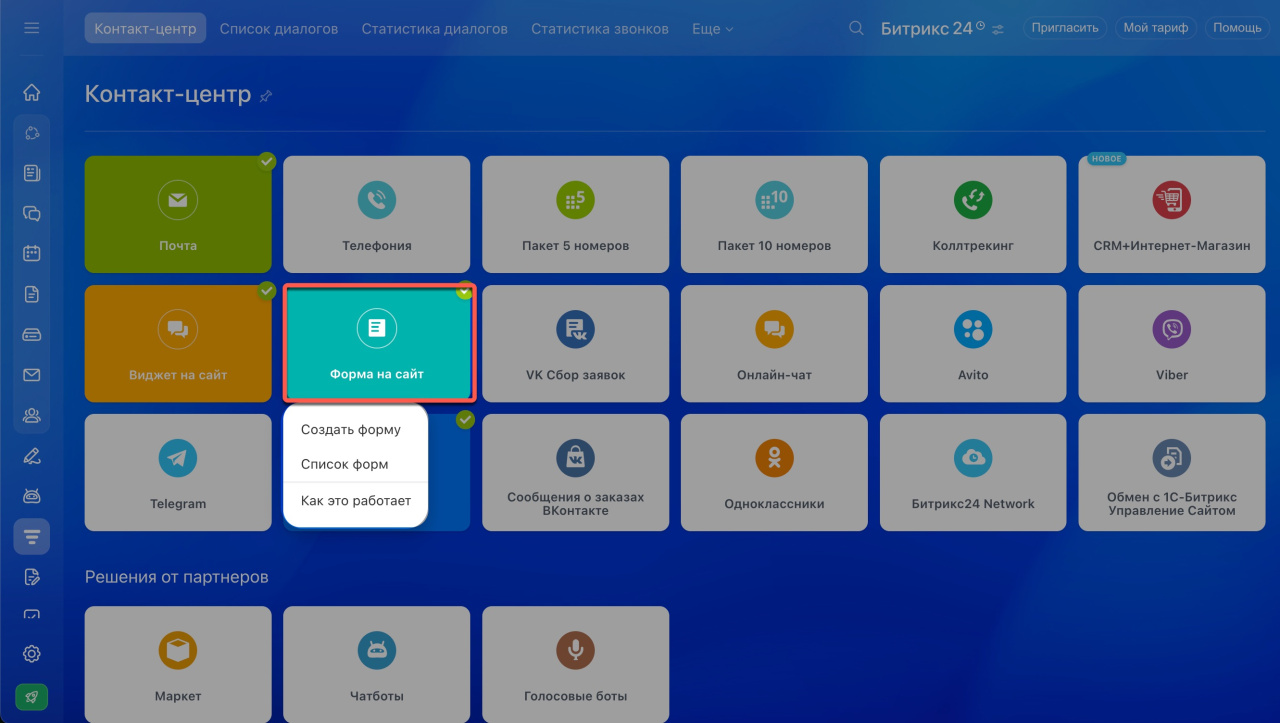1280x723 pixels.
Task: Click the sliders icon next to Битрикс 24
Action: [998, 29]
